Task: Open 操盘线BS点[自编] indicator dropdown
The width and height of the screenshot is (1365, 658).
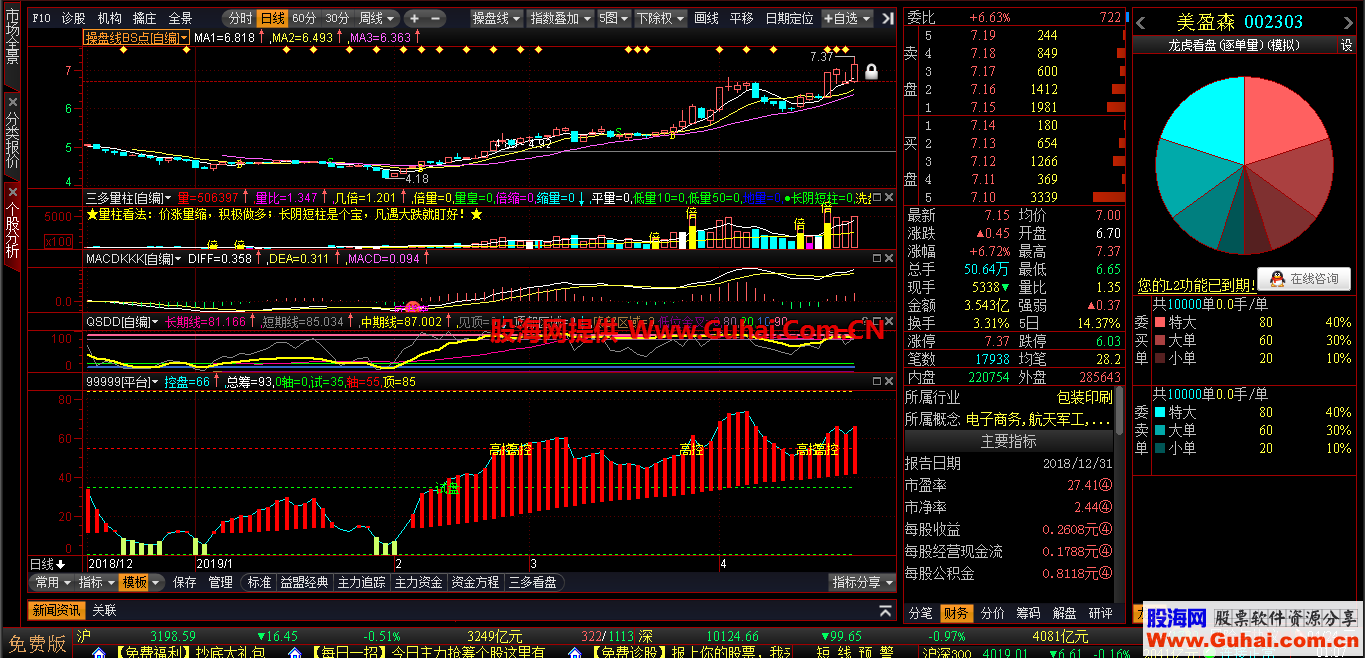Action: click(x=136, y=37)
